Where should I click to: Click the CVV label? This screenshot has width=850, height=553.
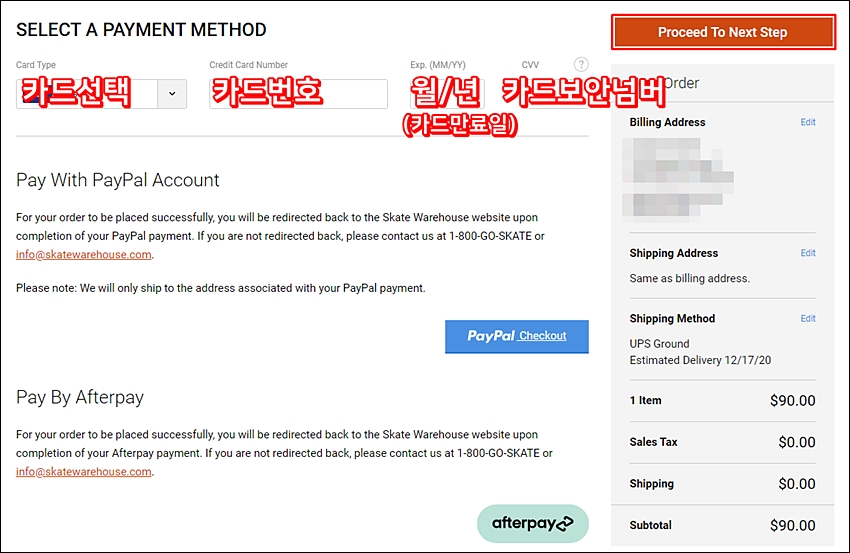point(530,65)
